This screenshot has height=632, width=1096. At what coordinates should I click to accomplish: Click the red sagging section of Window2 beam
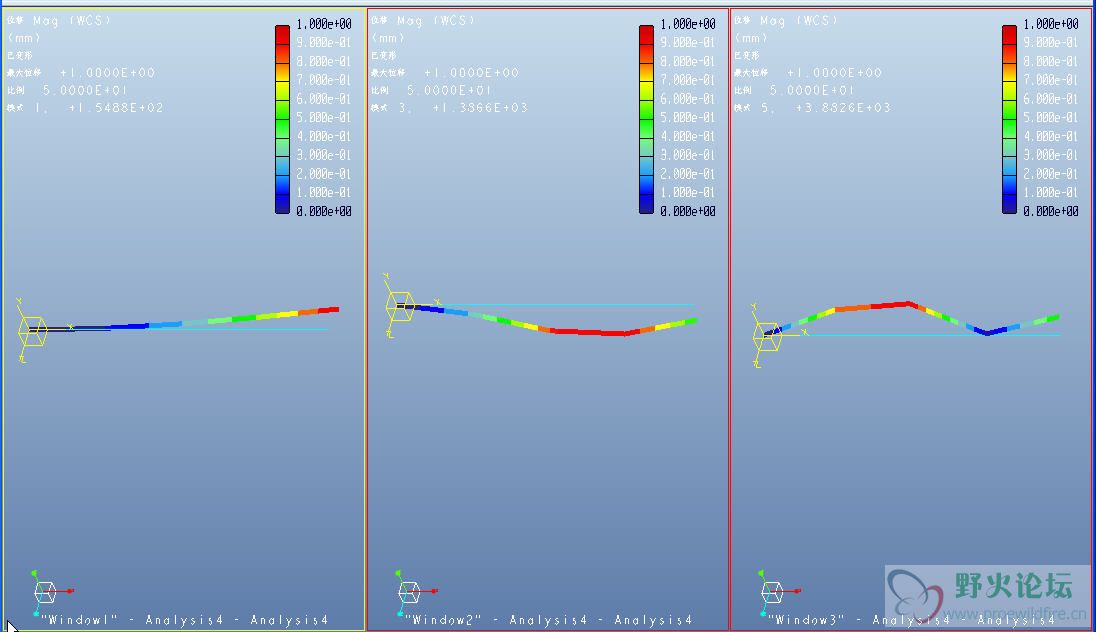pos(594,333)
